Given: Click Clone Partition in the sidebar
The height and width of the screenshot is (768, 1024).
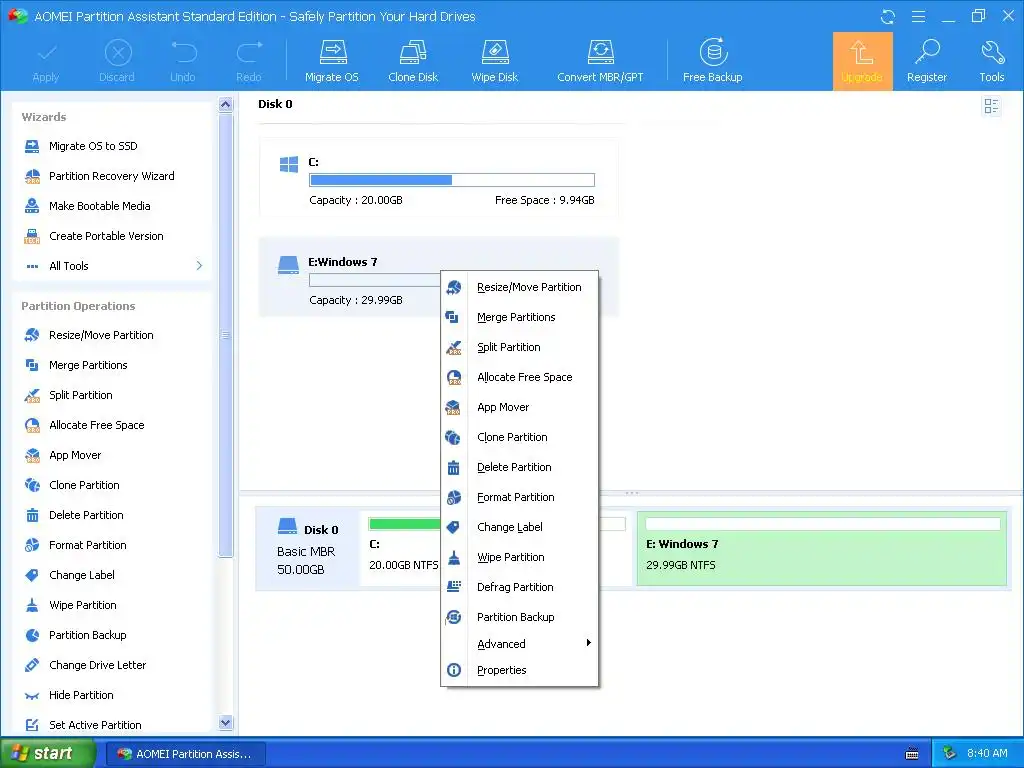Looking at the screenshot, I should [84, 485].
